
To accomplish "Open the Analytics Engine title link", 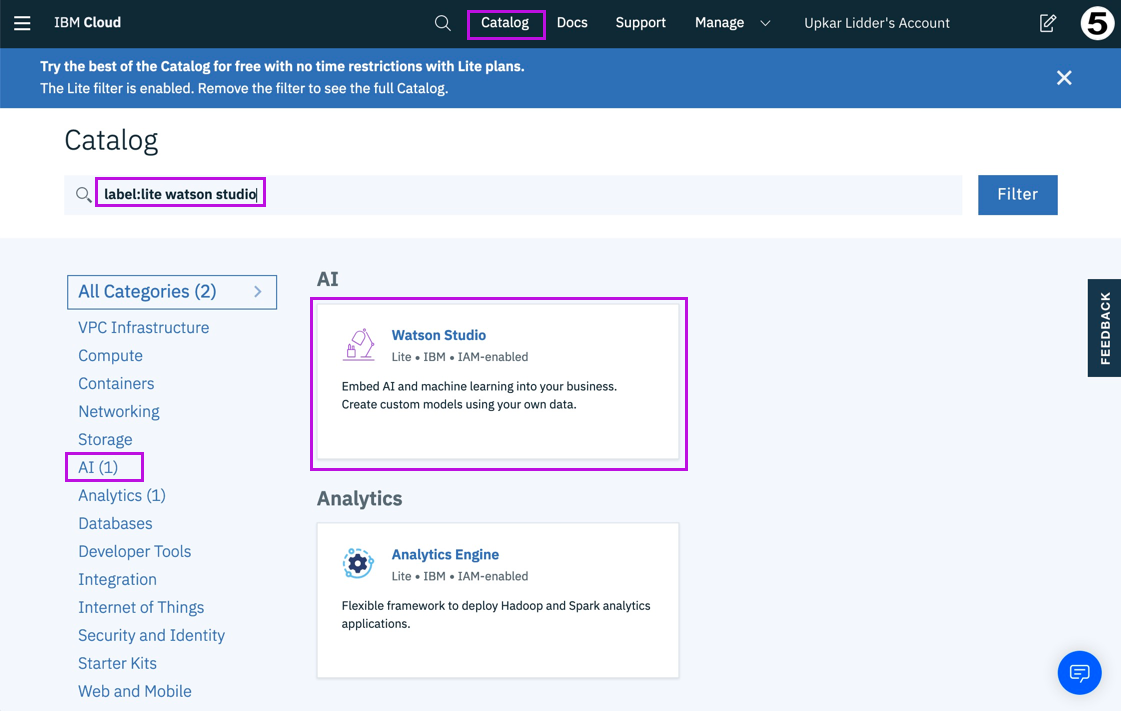I will tap(445, 555).
